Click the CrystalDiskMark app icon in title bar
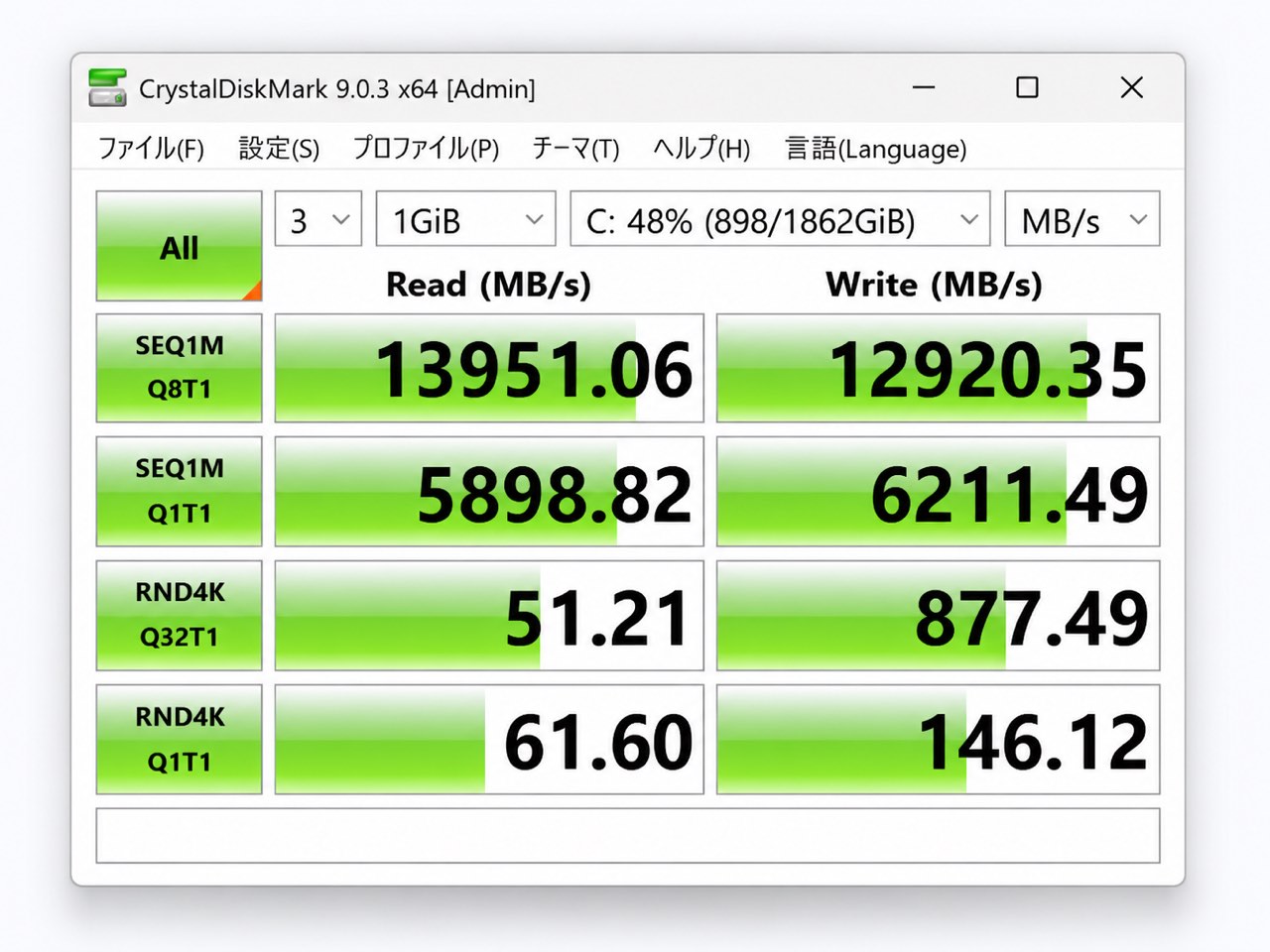 [107, 88]
